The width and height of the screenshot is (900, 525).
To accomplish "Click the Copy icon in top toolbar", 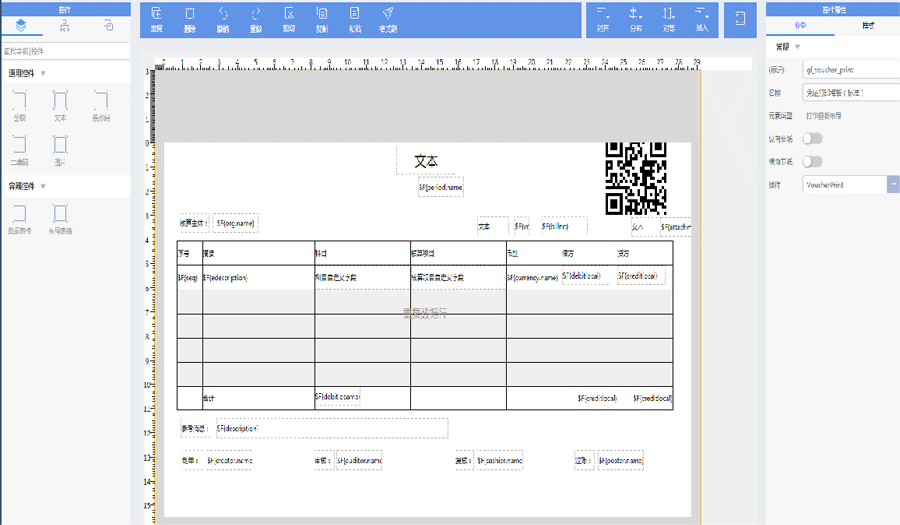I will tap(322, 19).
